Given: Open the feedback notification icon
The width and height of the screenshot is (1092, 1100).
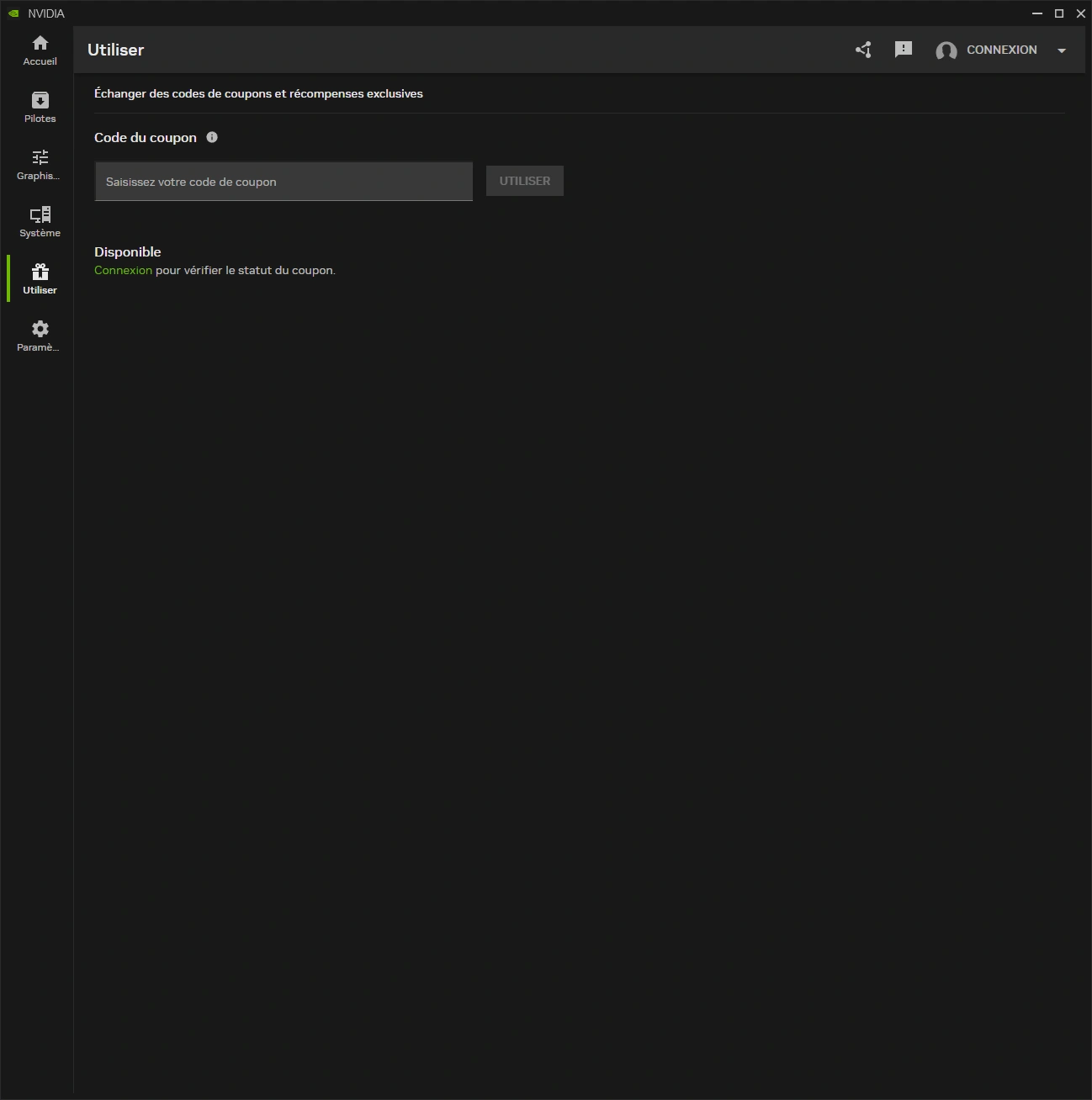Looking at the screenshot, I should [x=904, y=50].
